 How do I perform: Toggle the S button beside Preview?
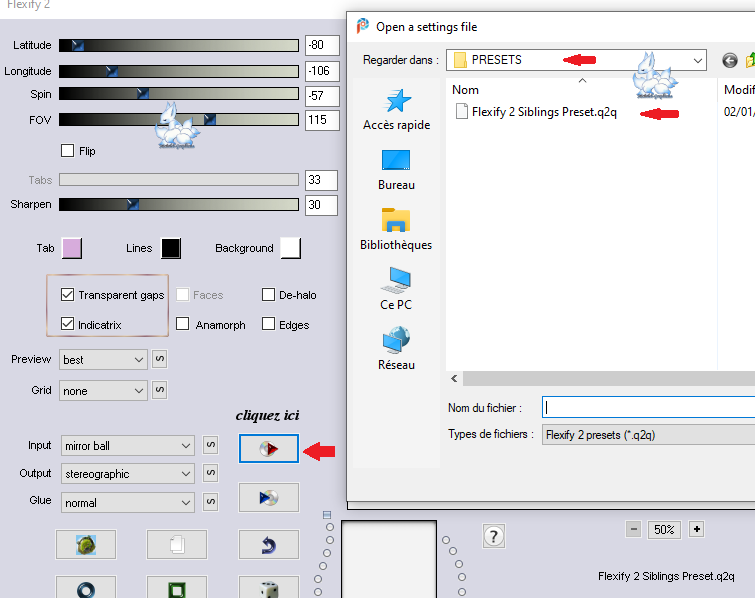tap(159, 359)
